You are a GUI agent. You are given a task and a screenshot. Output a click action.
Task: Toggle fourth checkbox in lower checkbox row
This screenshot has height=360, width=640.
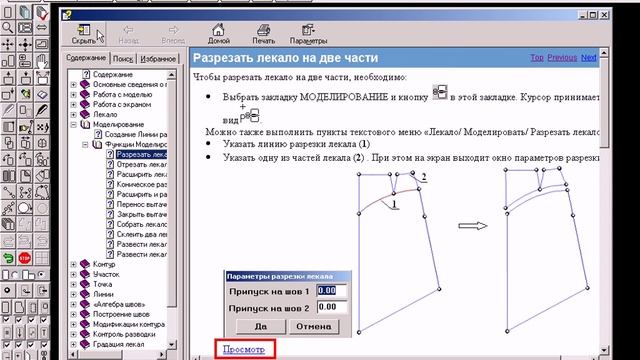click(44, 345)
